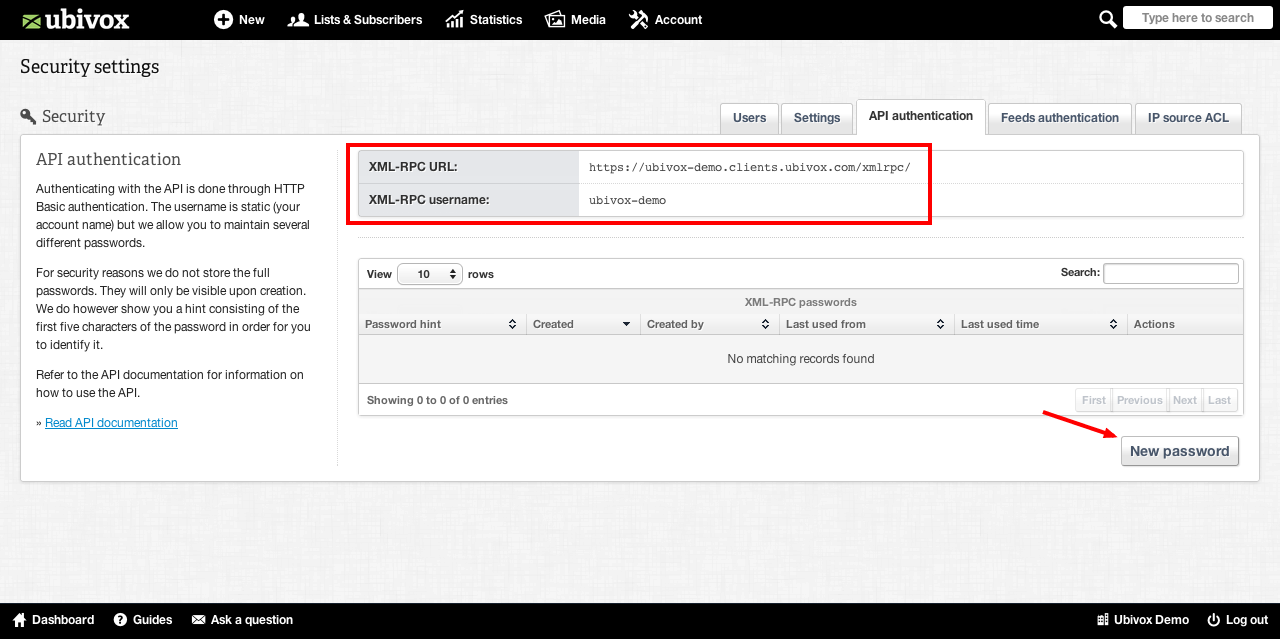
Task: Click the Next pagination button
Action: point(1185,400)
